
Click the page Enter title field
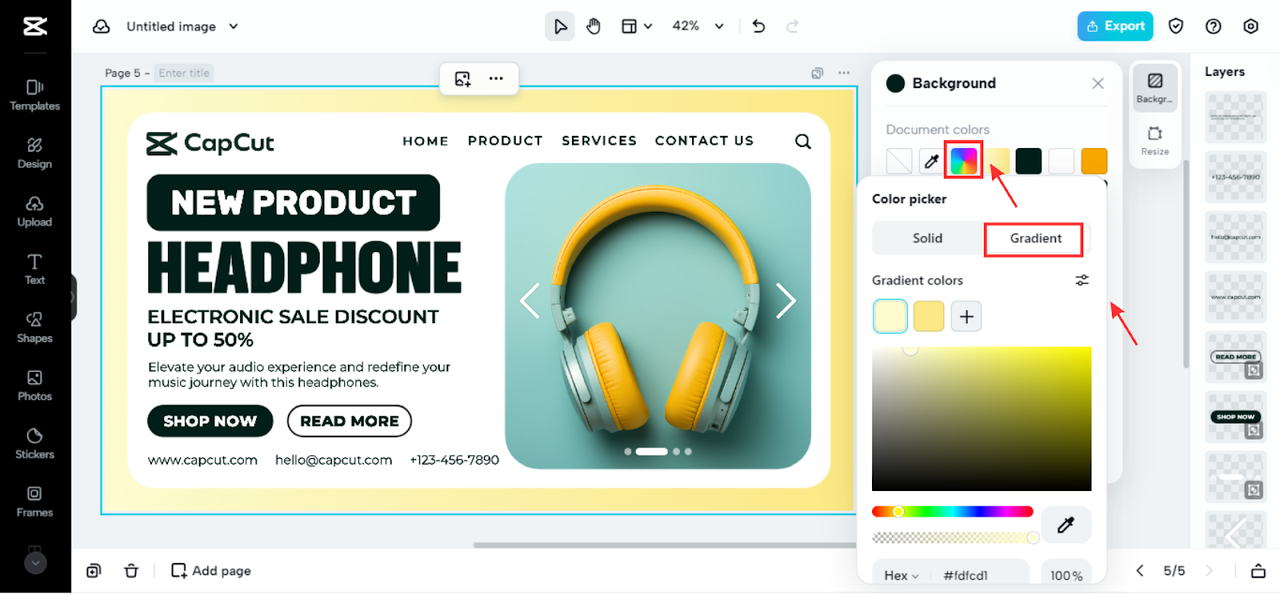point(184,73)
